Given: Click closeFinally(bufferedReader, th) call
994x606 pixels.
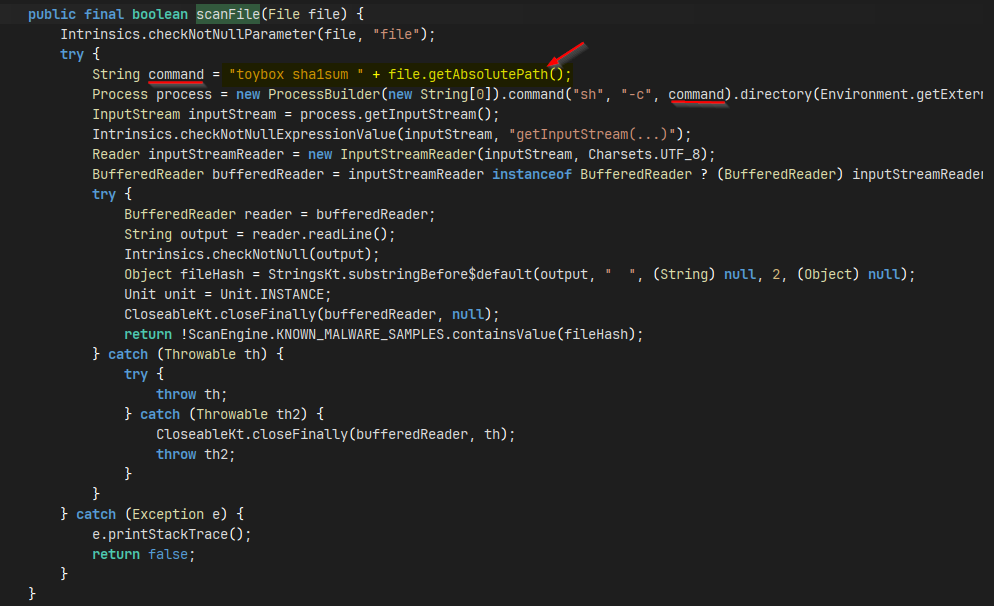Looking at the screenshot, I should coord(380,434).
